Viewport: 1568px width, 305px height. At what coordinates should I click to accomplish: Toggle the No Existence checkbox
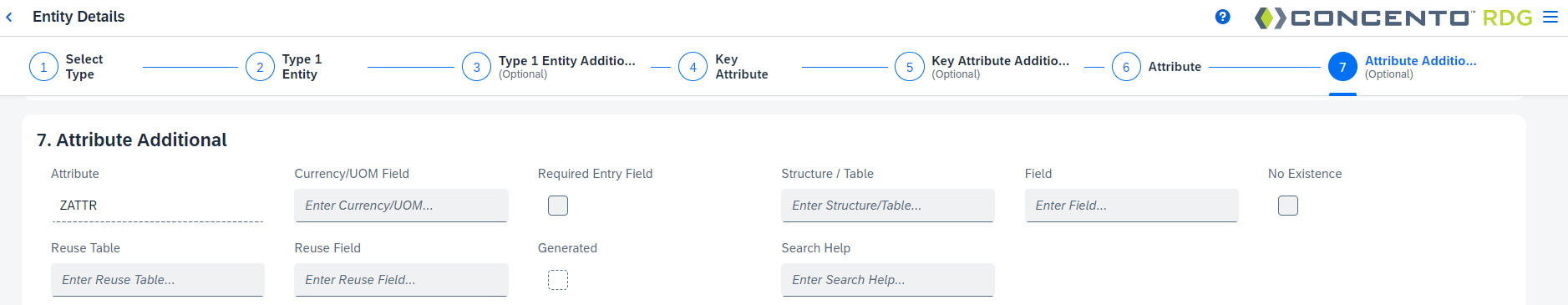(x=1288, y=206)
